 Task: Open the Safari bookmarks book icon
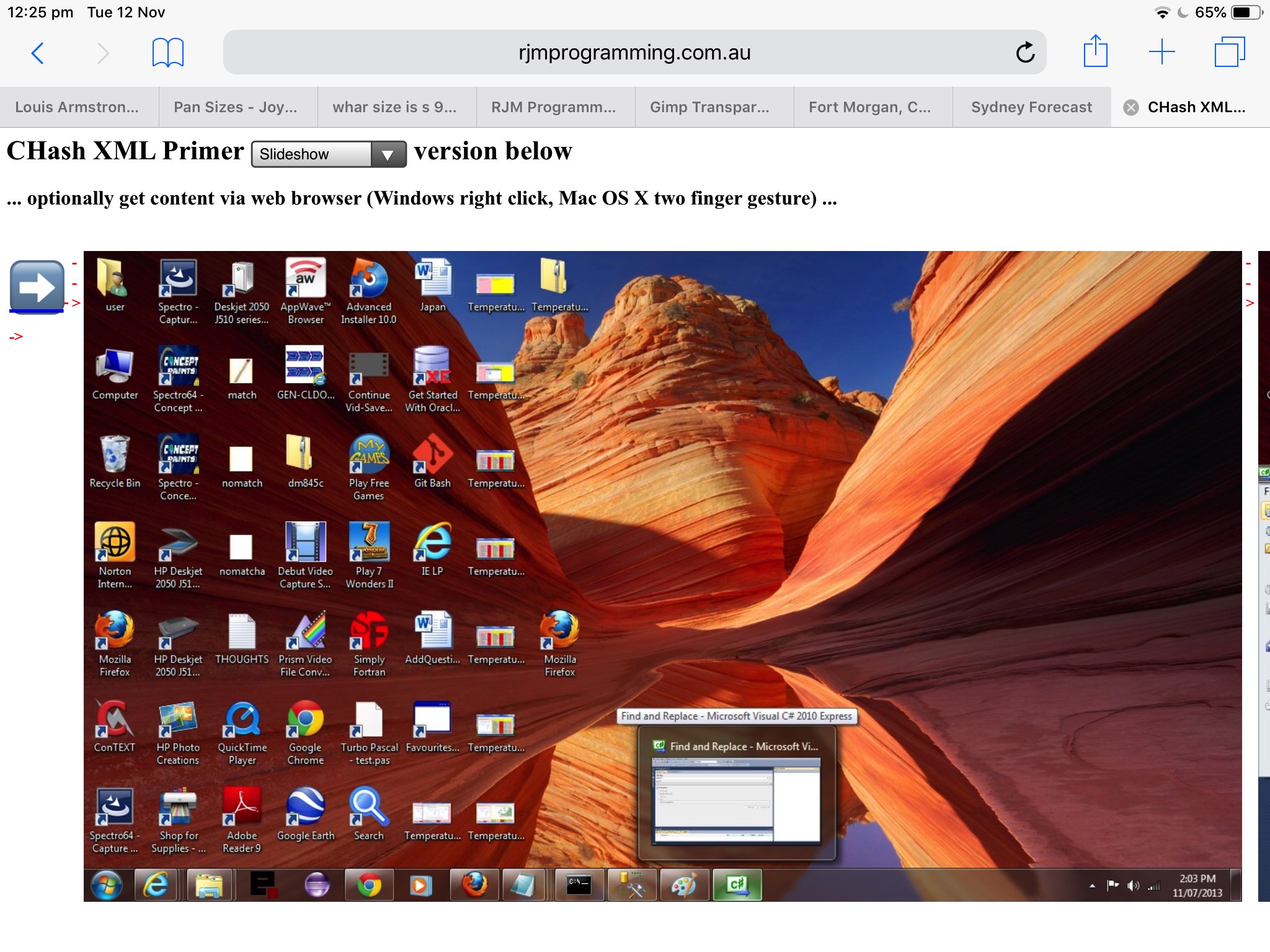[x=167, y=53]
